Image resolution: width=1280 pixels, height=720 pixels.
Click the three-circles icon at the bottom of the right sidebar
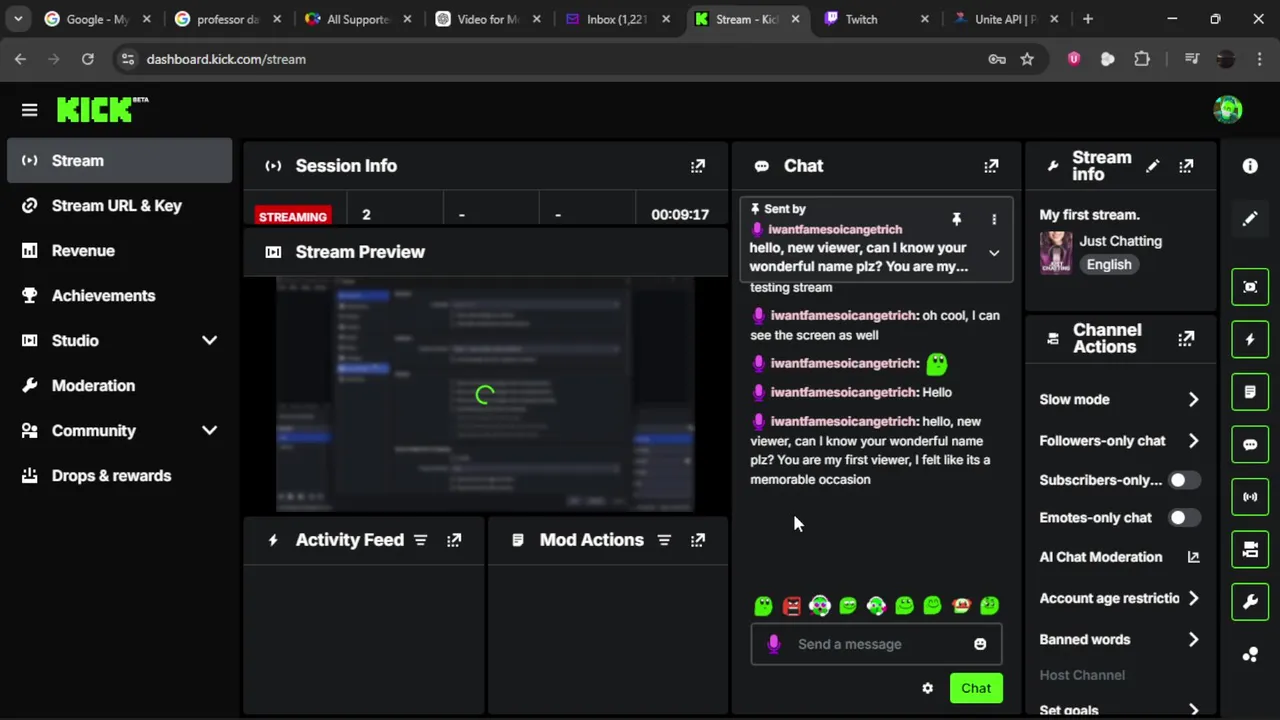pyautogui.click(x=1250, y=655)
